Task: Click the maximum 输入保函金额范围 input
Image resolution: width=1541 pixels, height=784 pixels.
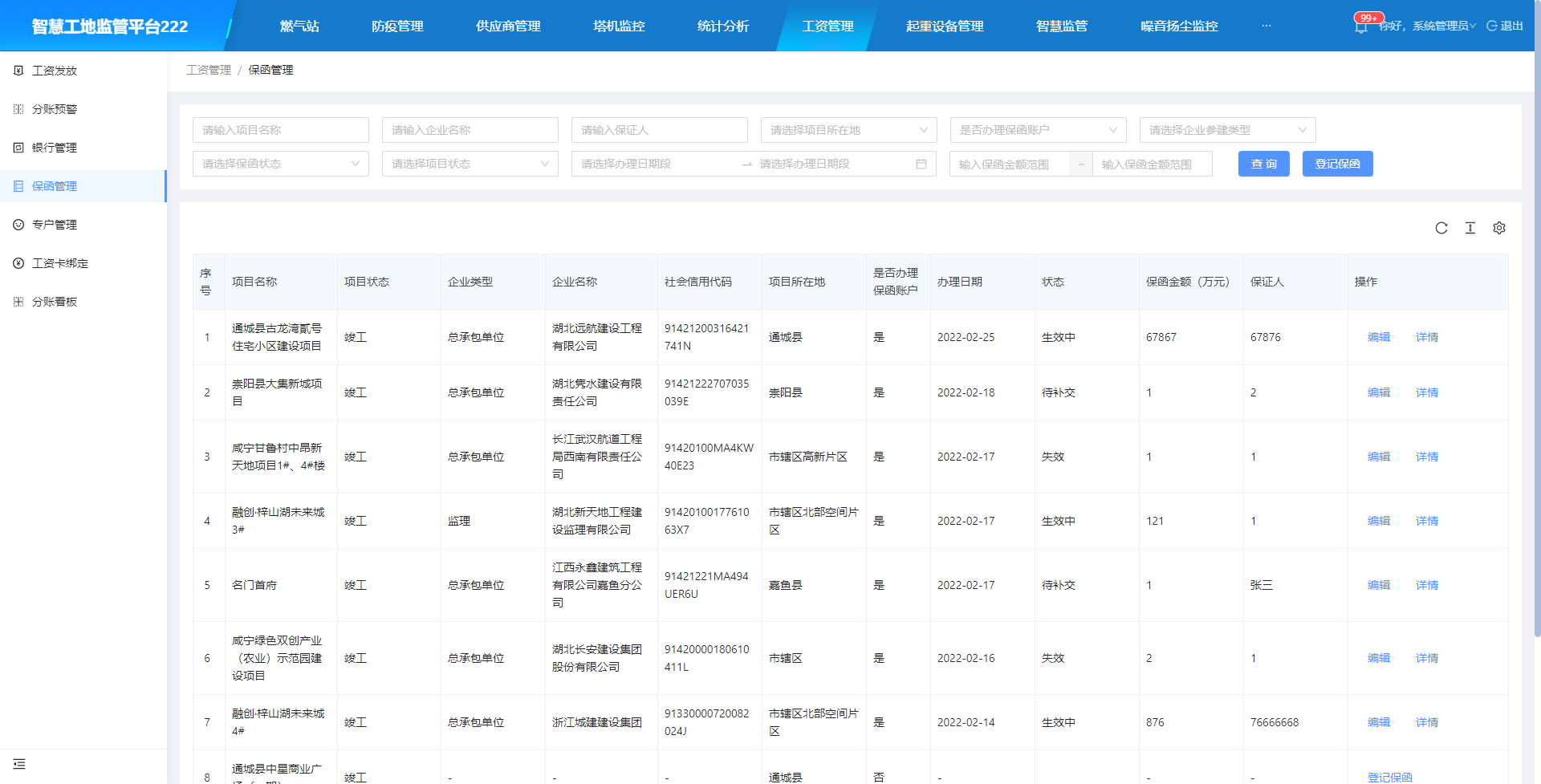Action: click(1153, 165)
